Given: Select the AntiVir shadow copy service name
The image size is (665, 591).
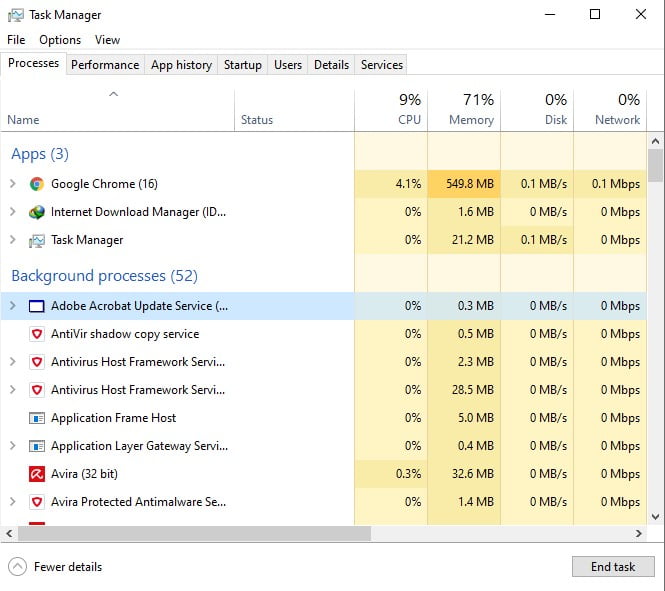Looking at the screenshot, I should [x=125, y=334].
